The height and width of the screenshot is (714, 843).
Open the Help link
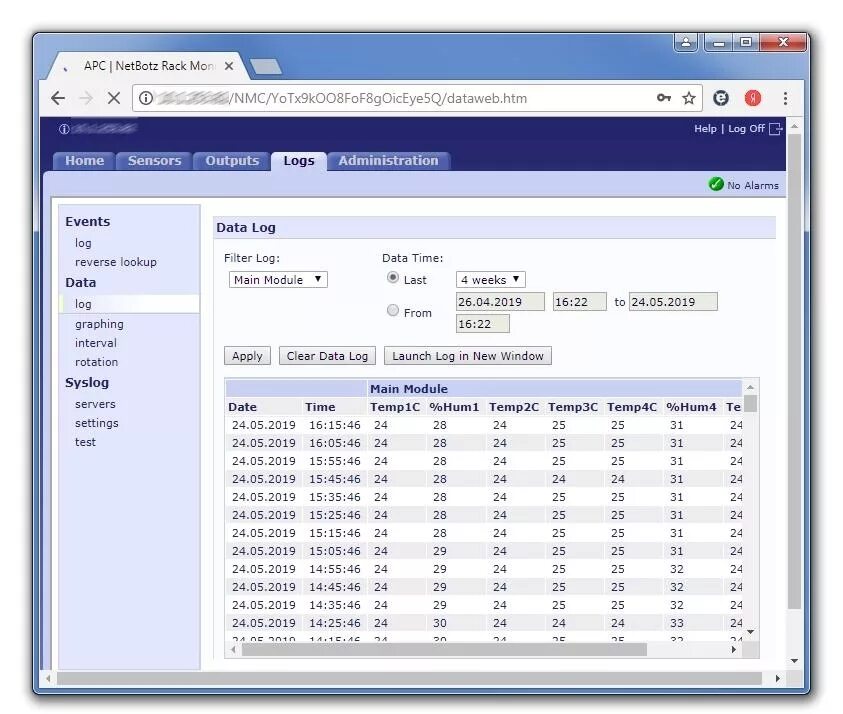(x=705, y=128)
